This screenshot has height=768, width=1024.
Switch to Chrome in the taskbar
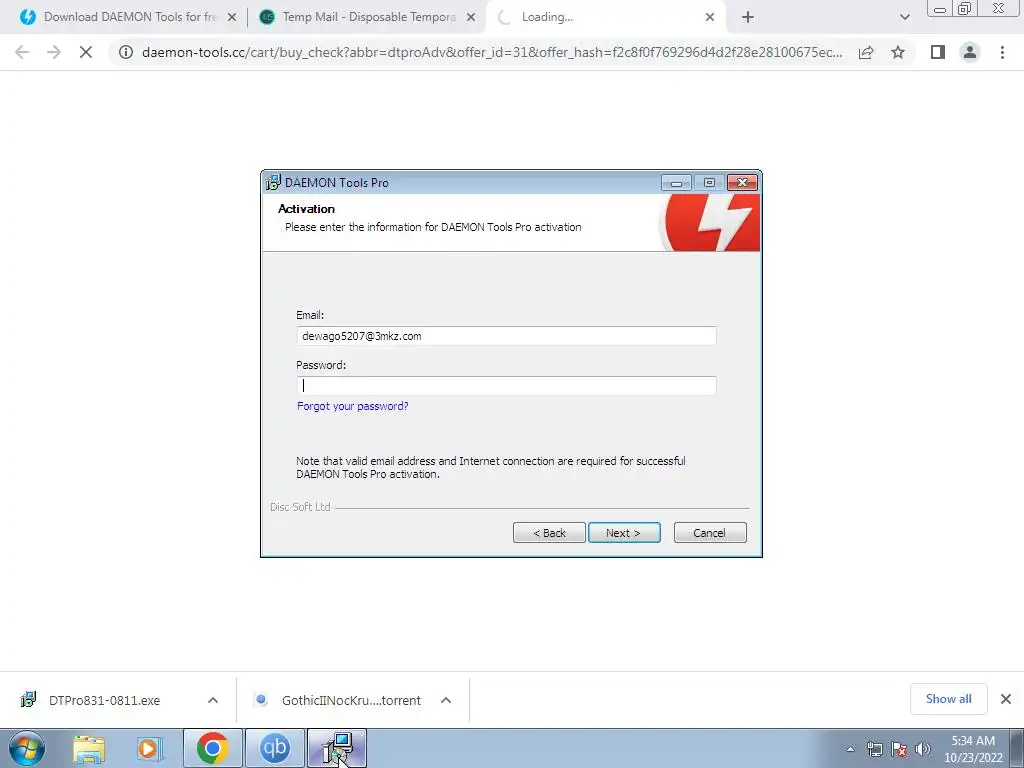[x=212, y=748]
